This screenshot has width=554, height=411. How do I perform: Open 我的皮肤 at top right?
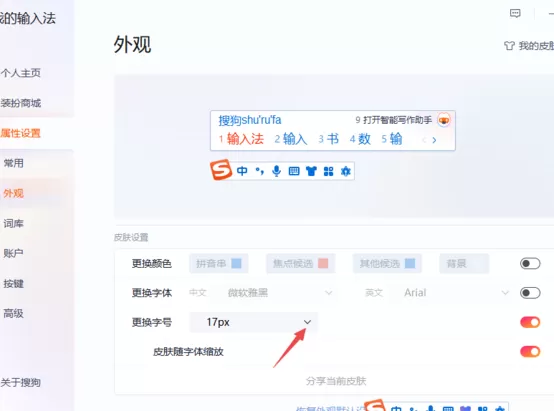point(536,46)
